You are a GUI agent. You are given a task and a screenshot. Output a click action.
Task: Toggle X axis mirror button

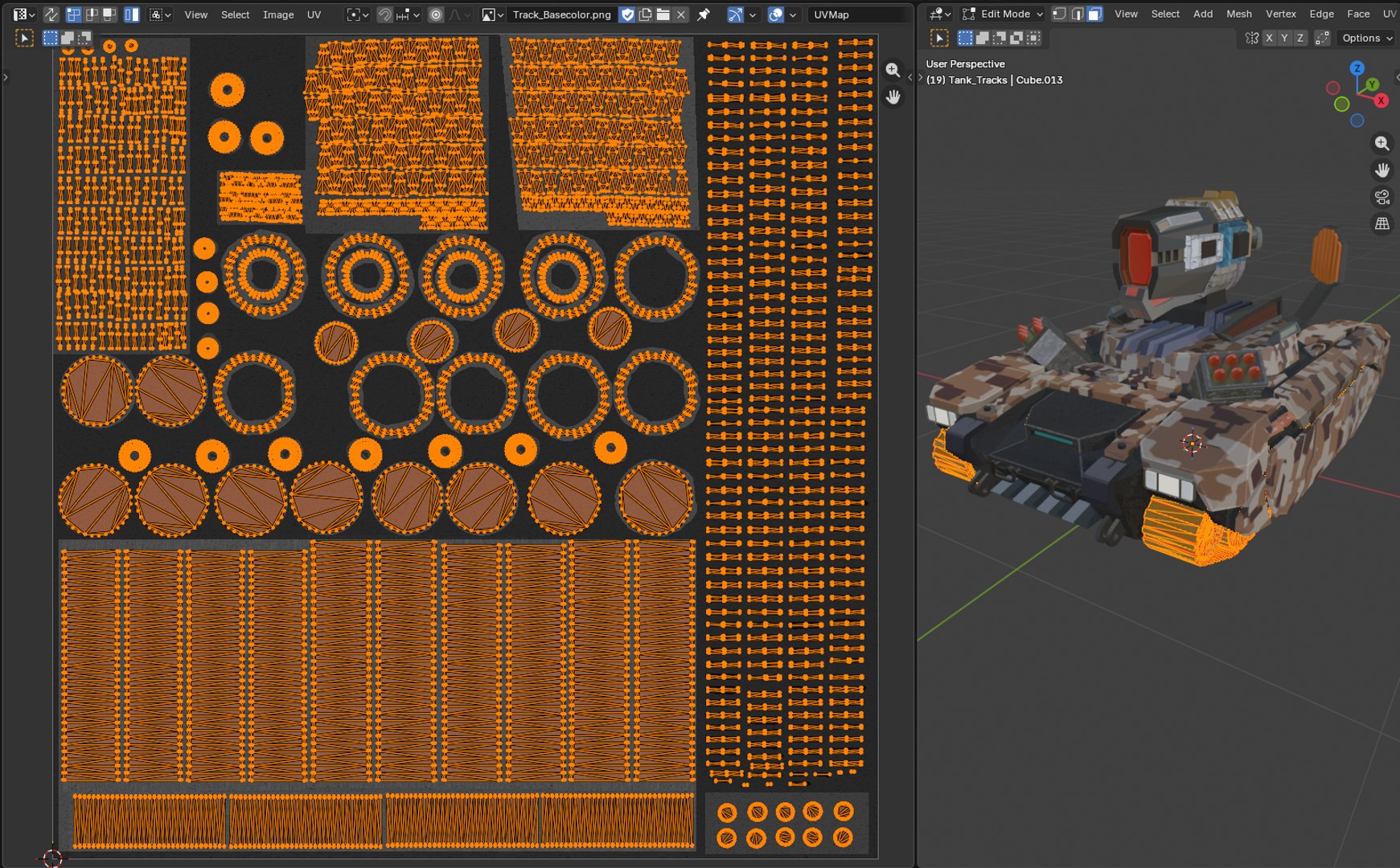click(x=1269, y=38)
